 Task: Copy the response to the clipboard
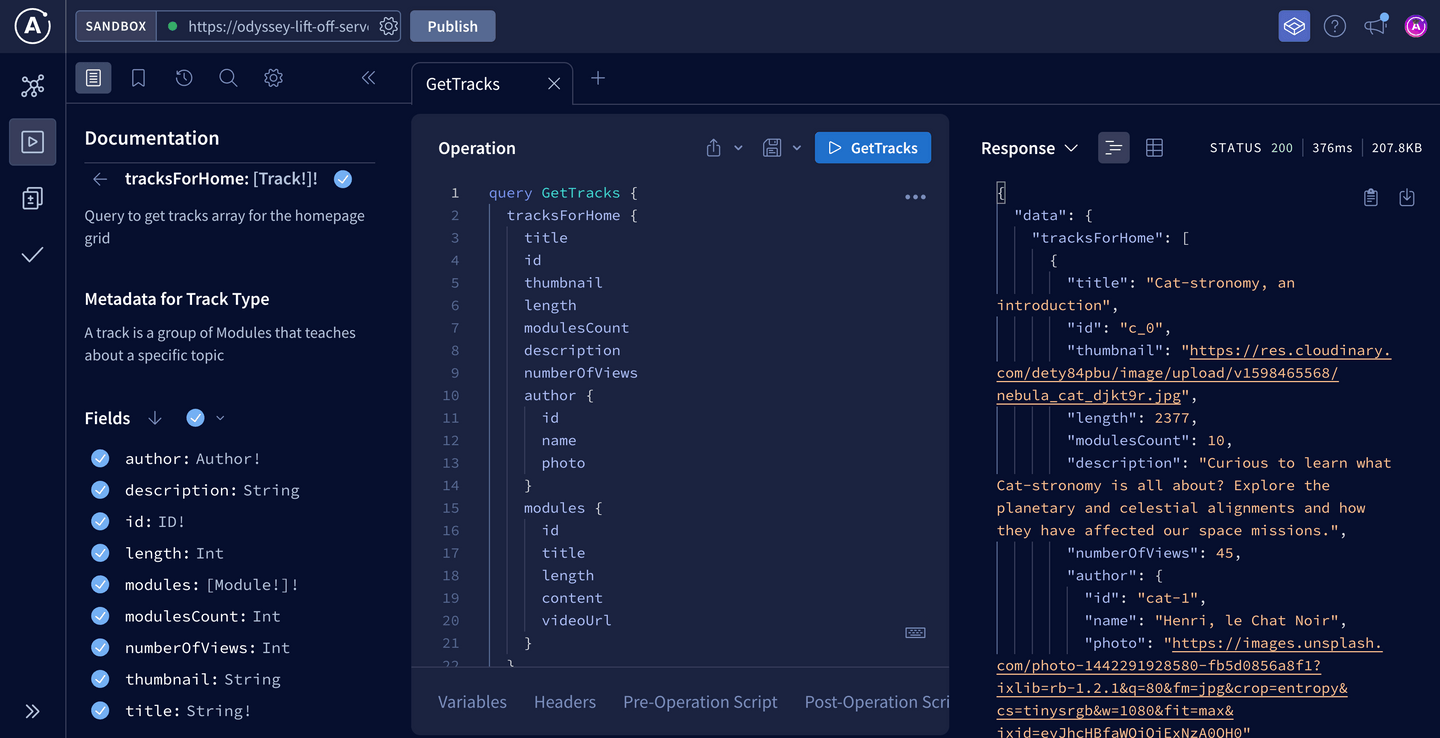coord(1371,197)
